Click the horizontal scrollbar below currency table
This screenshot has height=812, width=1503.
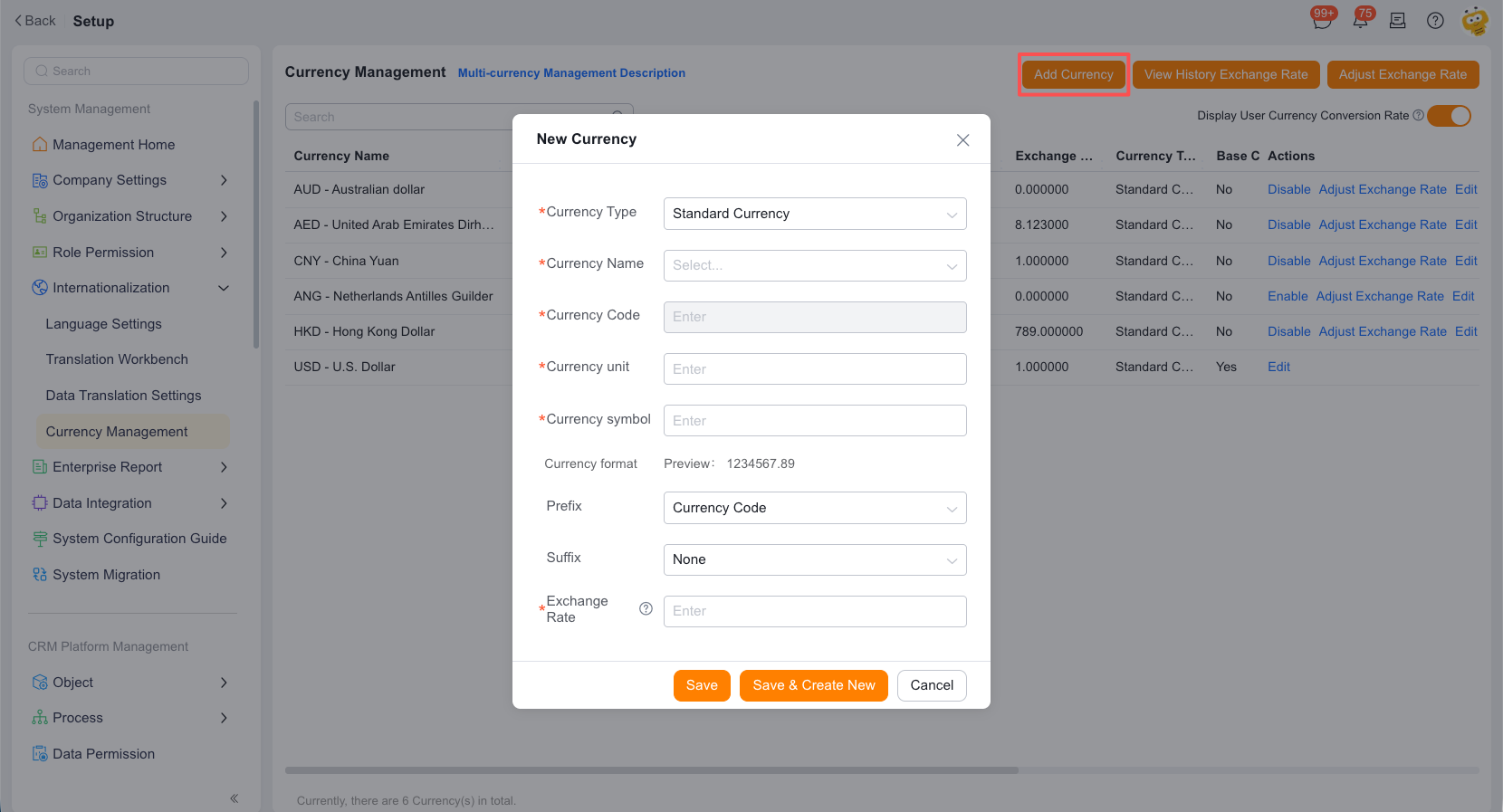click(652, 770)
